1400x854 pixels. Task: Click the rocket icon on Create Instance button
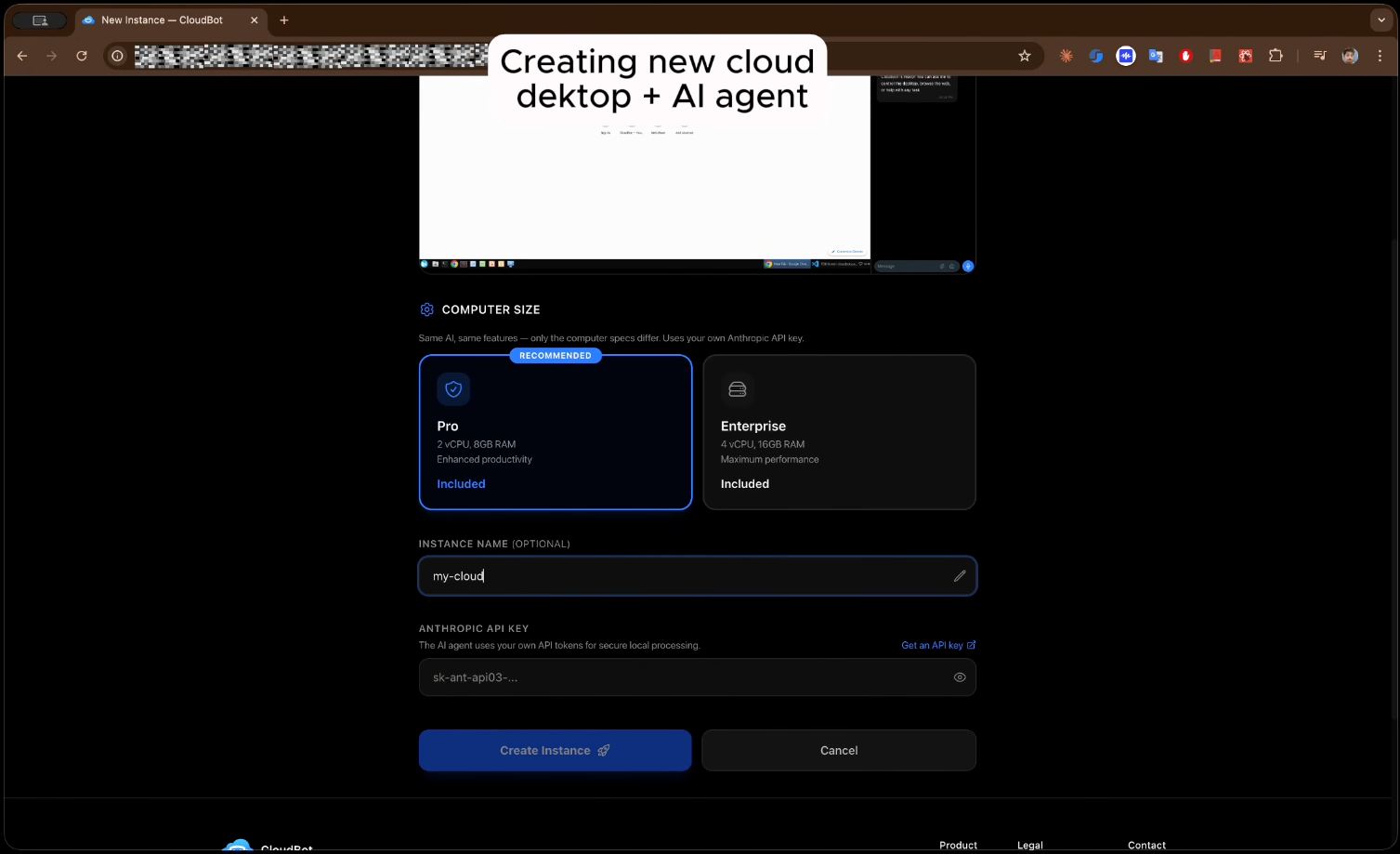604,750
